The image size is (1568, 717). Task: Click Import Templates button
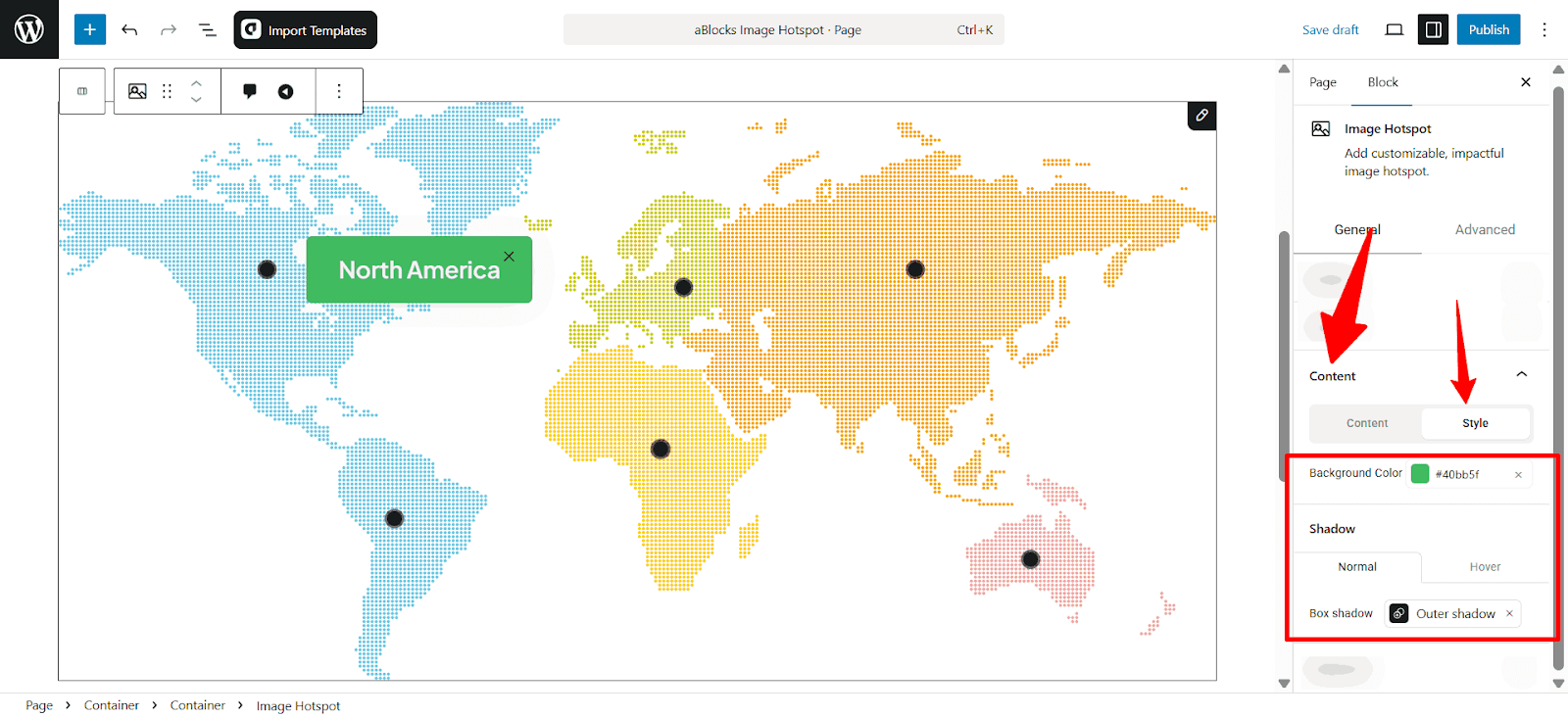pyautogui.click(x=305, y=29)
